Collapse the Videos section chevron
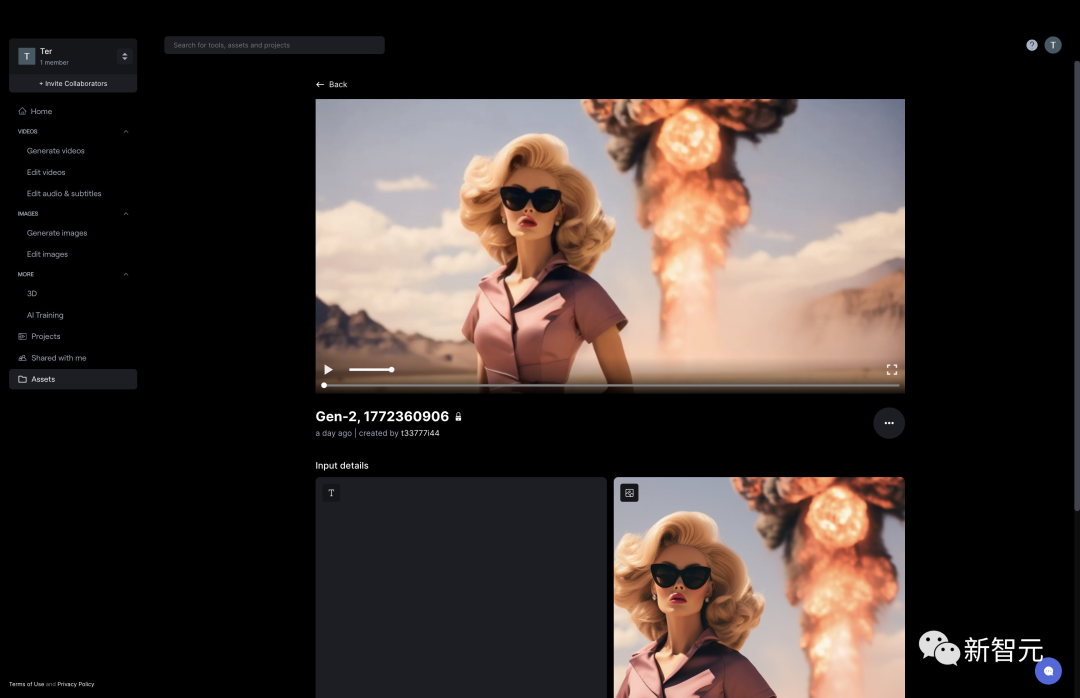This screenshot has width=1080, height=698. coord(126,132)
